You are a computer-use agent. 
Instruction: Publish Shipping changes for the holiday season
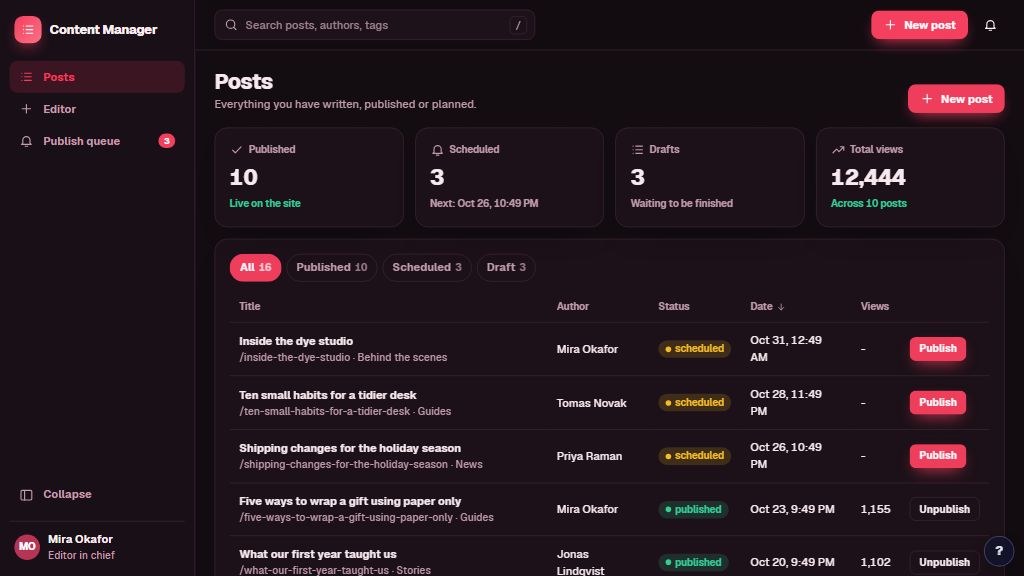pos(937,456)
